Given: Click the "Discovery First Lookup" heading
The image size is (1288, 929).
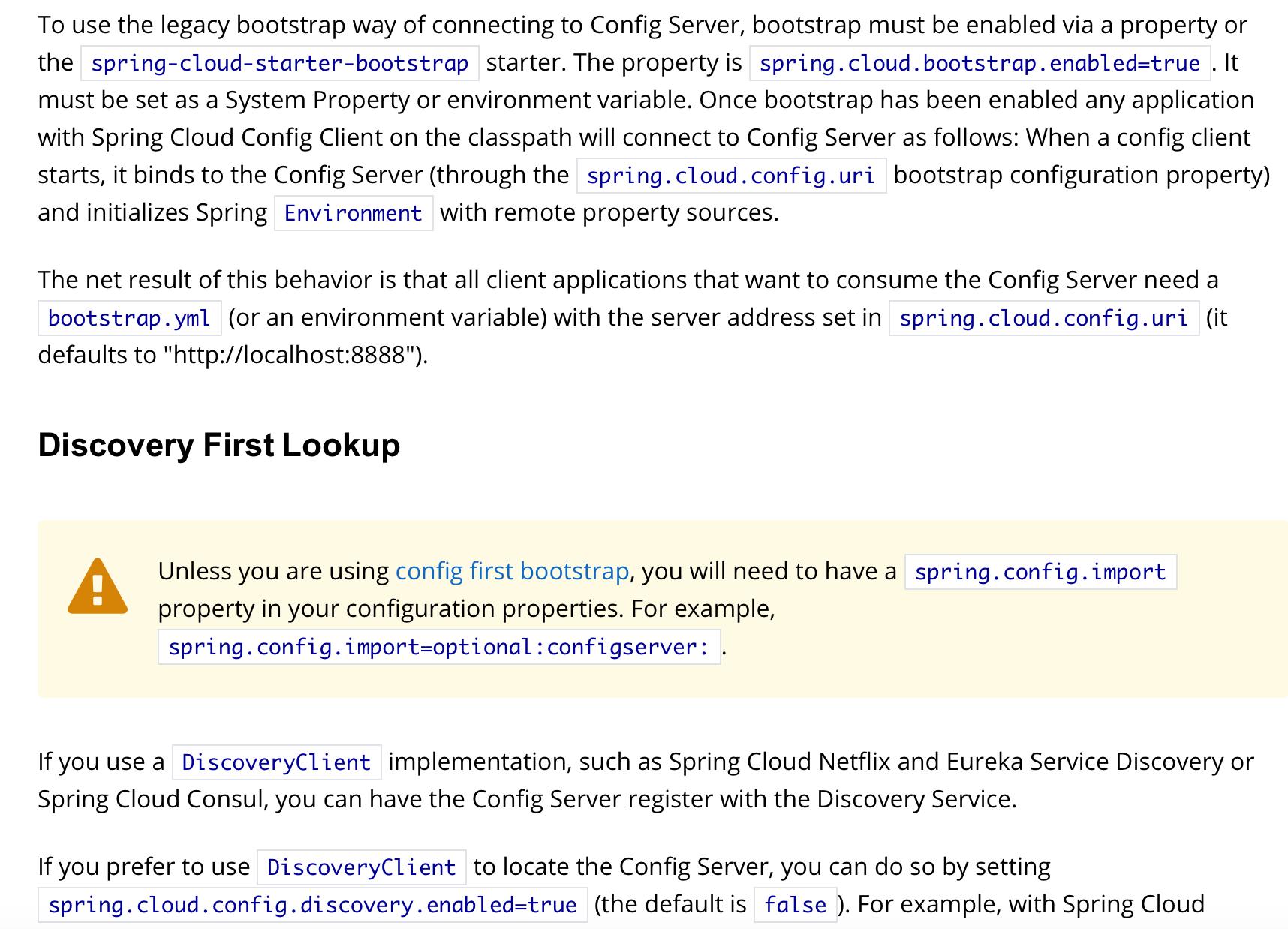Looking at the screenshot, I should point(218,445).
